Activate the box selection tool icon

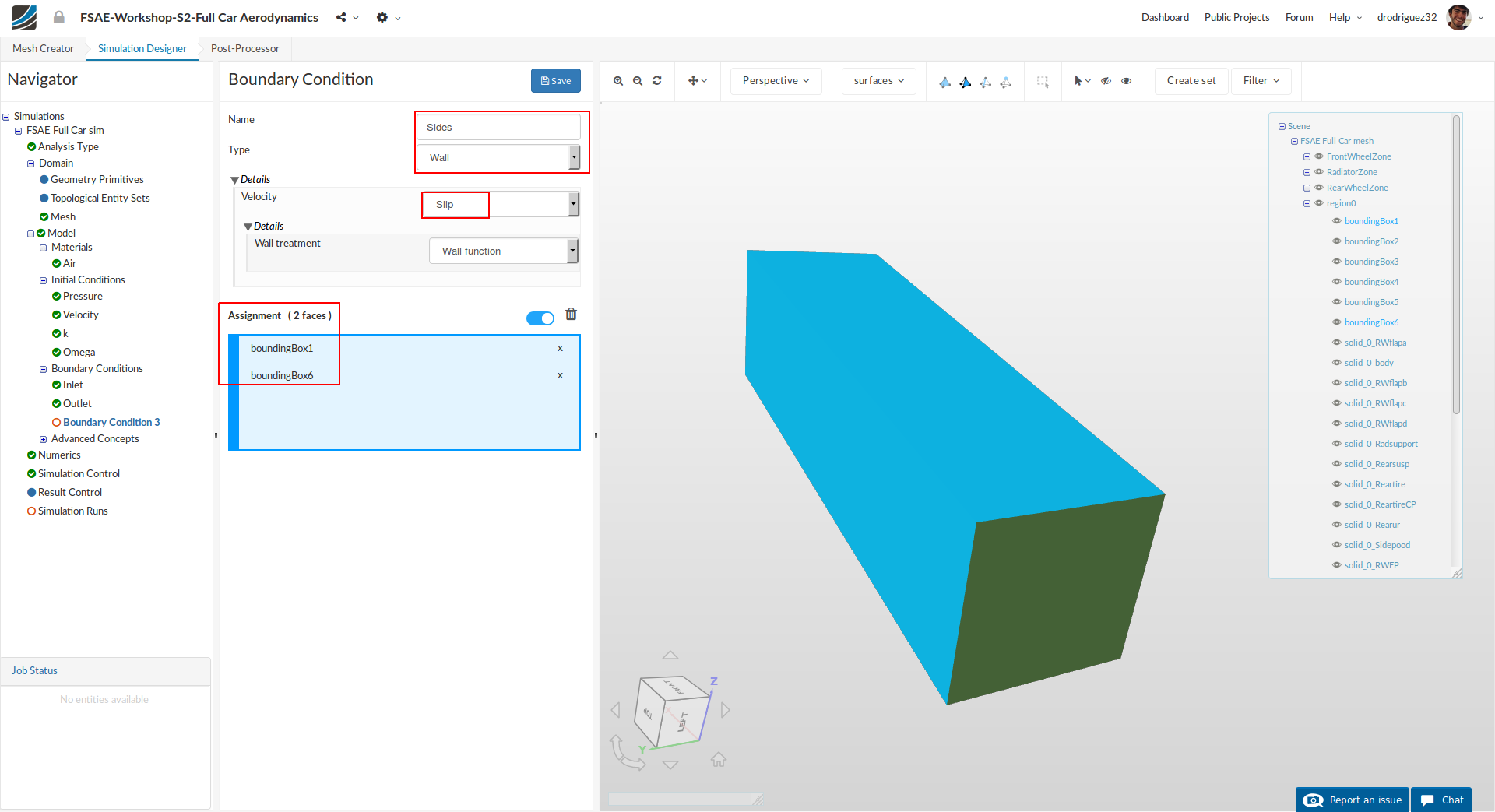(1043, 81)
